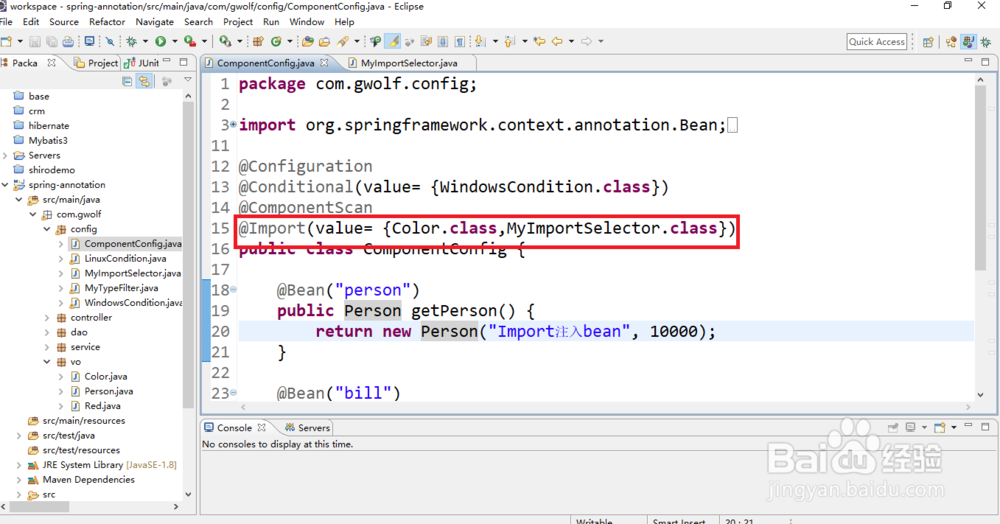
Task: Switch to Java perspective icon
Action: pyautogui.click(x=968, y=41)
